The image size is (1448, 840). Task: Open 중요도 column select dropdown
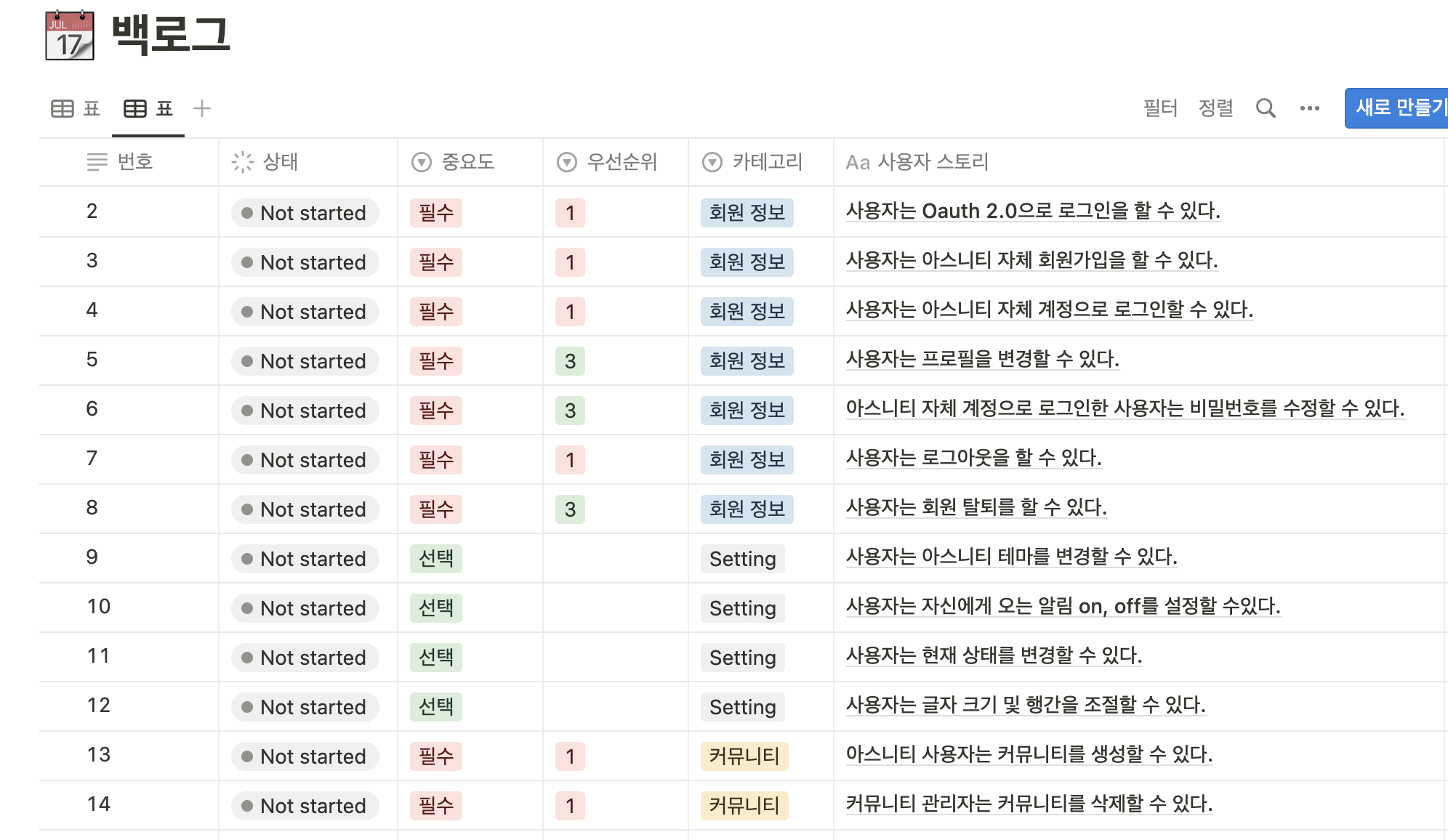tap(422, 161)
